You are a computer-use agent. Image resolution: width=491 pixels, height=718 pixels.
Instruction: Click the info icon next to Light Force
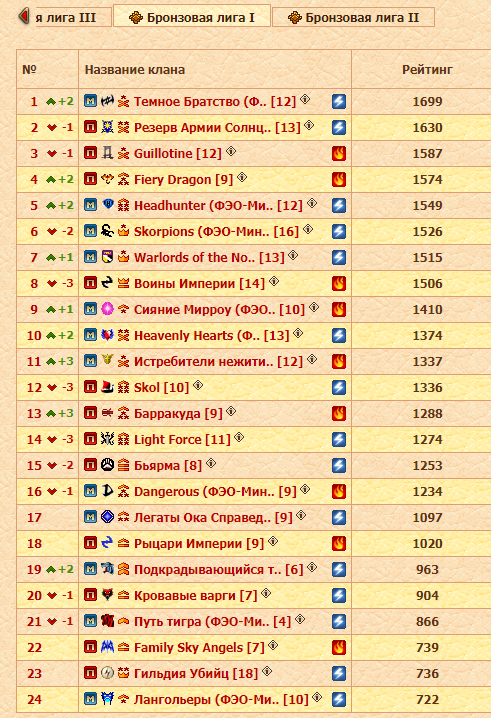239,437
